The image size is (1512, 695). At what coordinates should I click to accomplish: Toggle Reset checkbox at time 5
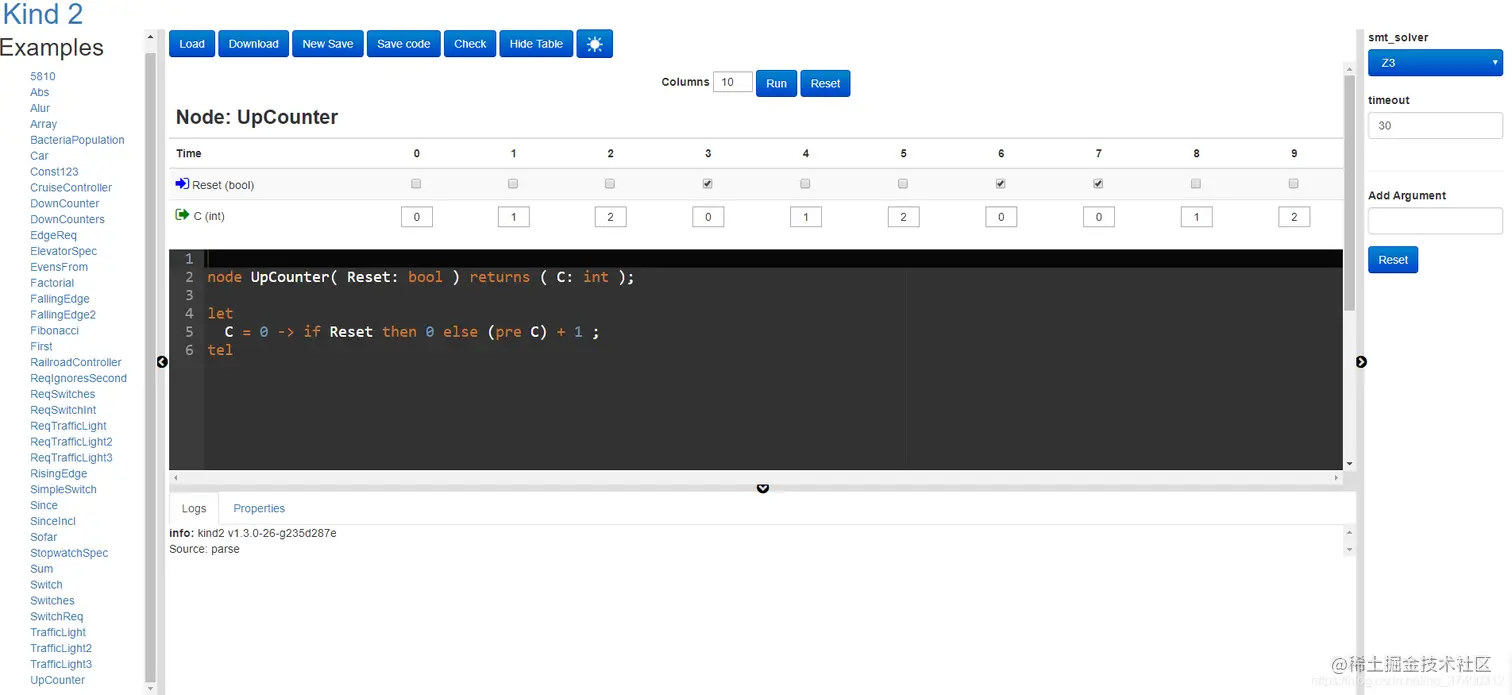click(x=903, y=184)
